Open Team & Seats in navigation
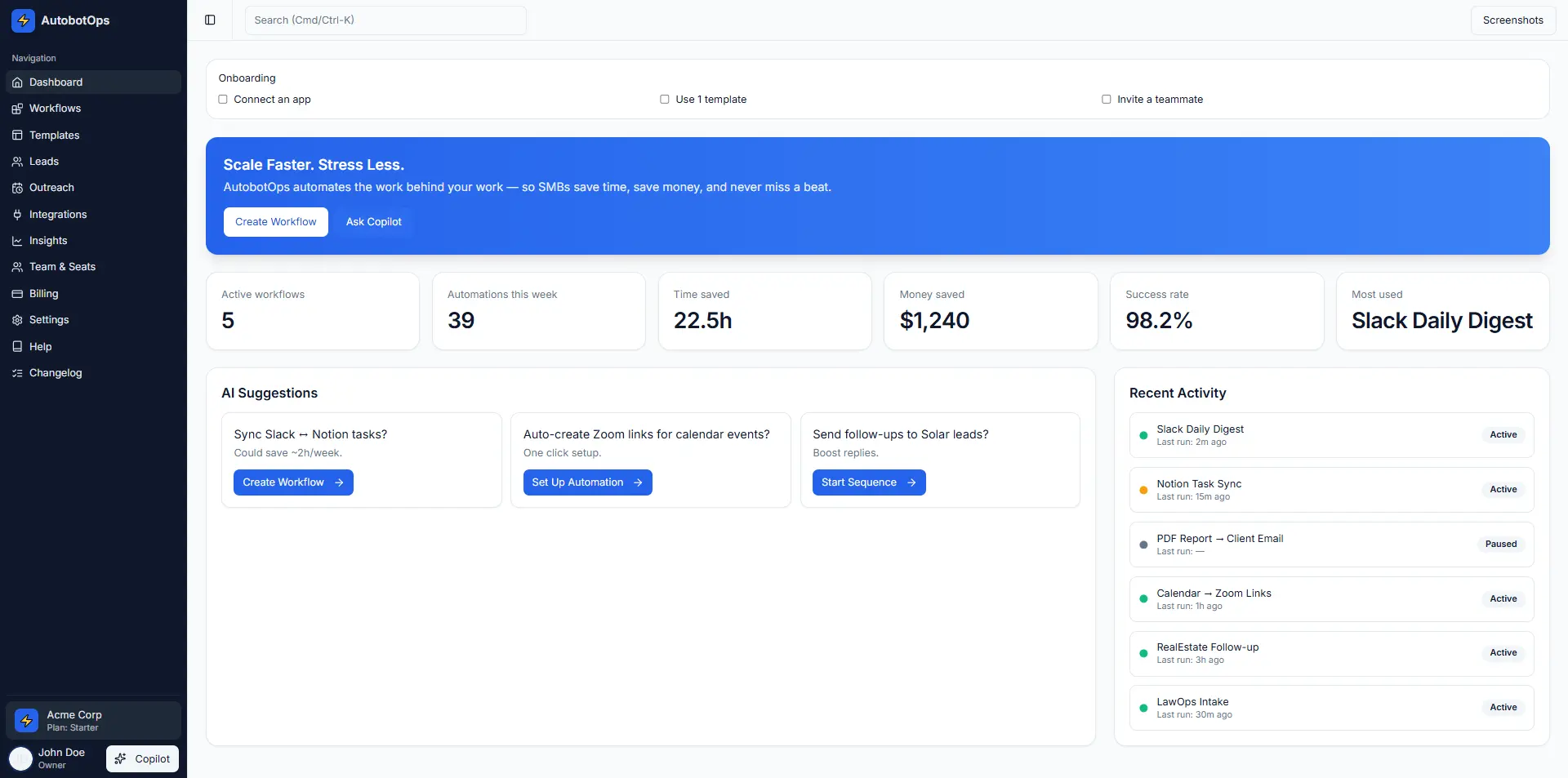 [93, 267]
